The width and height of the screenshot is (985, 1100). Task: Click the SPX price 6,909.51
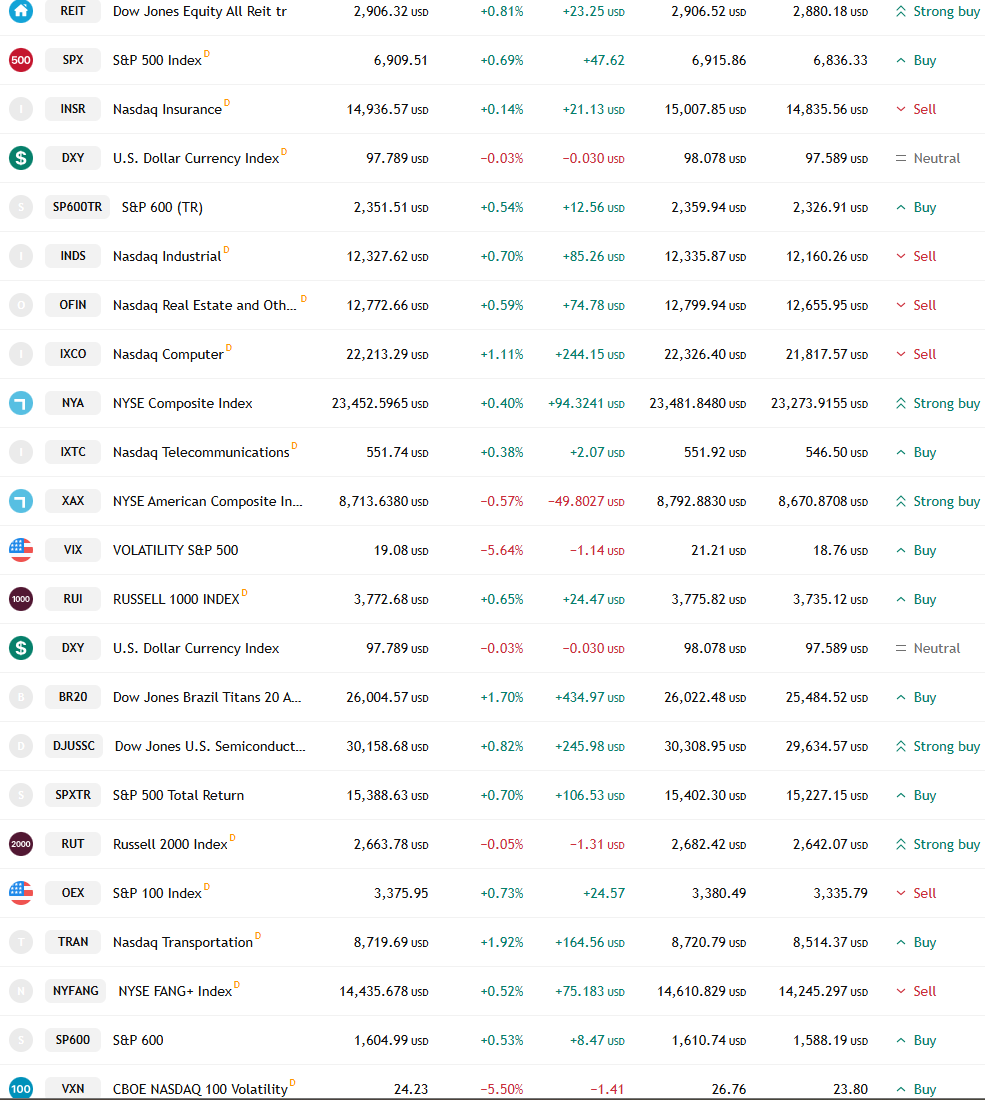(401, 60)
